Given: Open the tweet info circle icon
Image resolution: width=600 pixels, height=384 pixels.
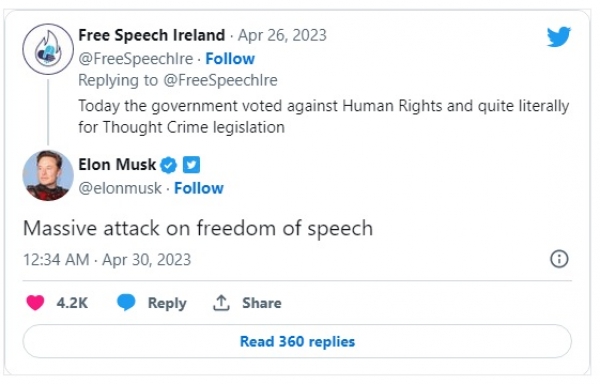Looking at the screenshot, I should coord(559,259).
